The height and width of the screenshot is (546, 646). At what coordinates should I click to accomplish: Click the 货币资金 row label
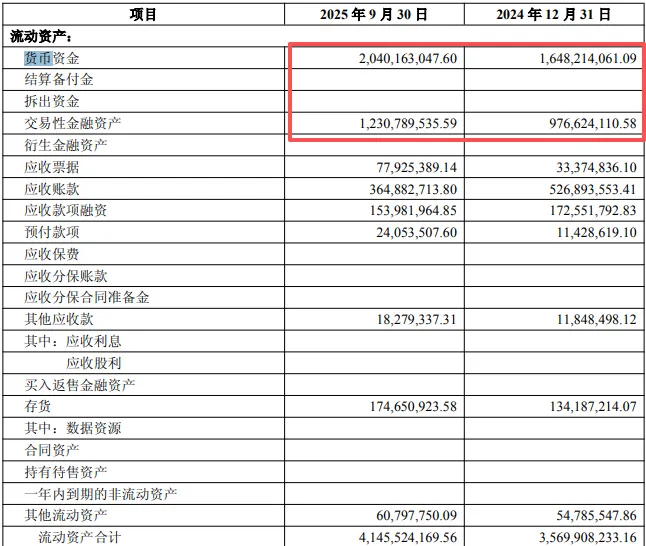click(x=51, y=58)
